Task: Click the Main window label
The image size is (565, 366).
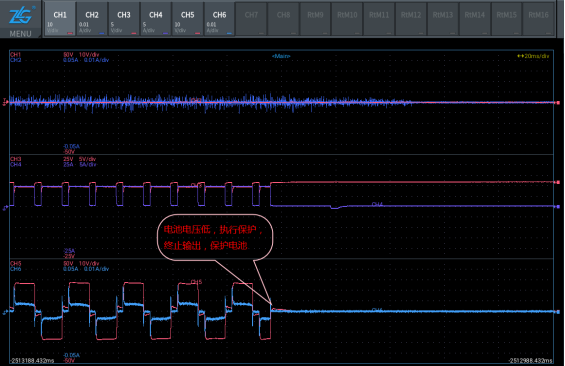Action: coord(281,56)
